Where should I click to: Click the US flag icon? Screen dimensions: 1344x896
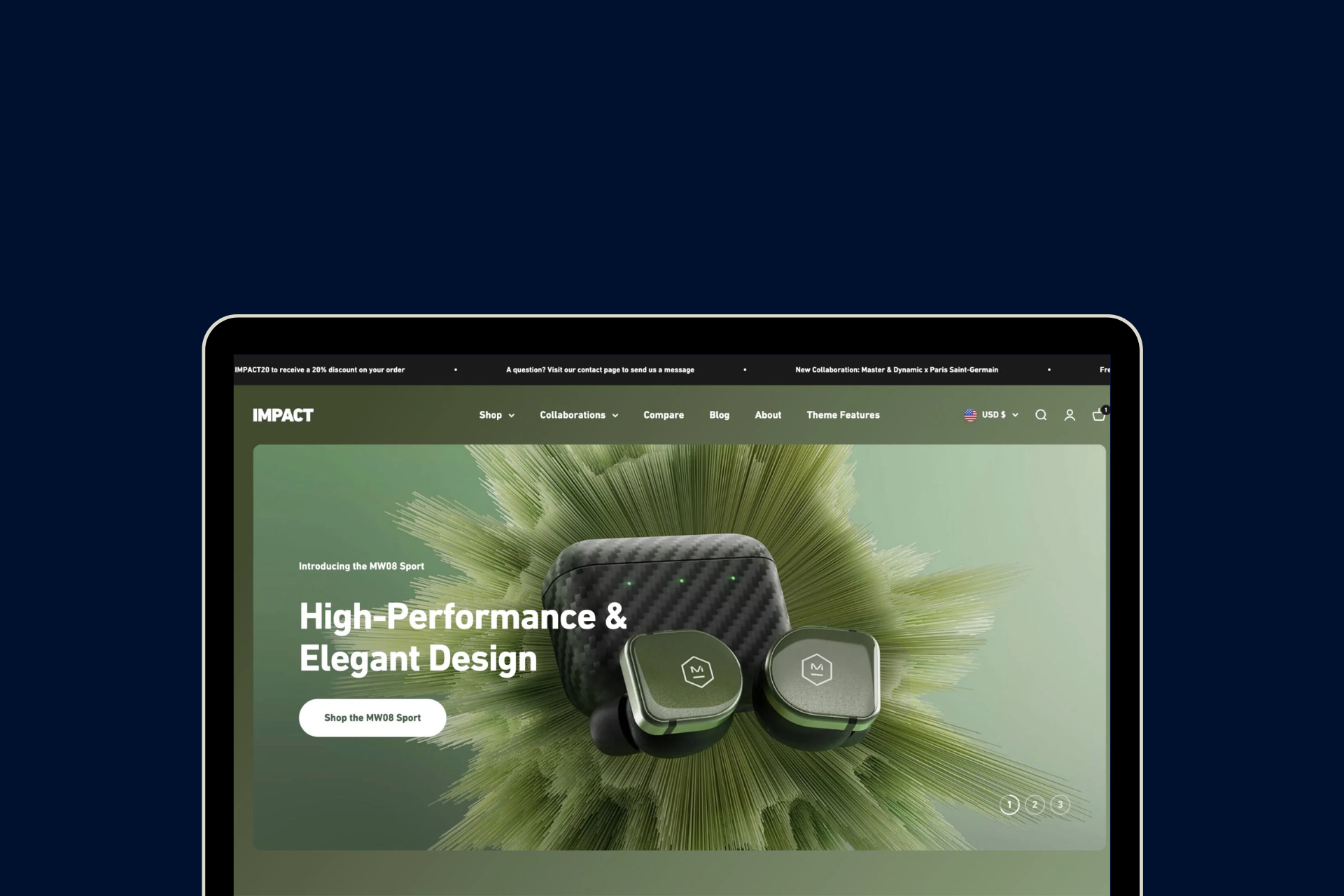[970, 415]
